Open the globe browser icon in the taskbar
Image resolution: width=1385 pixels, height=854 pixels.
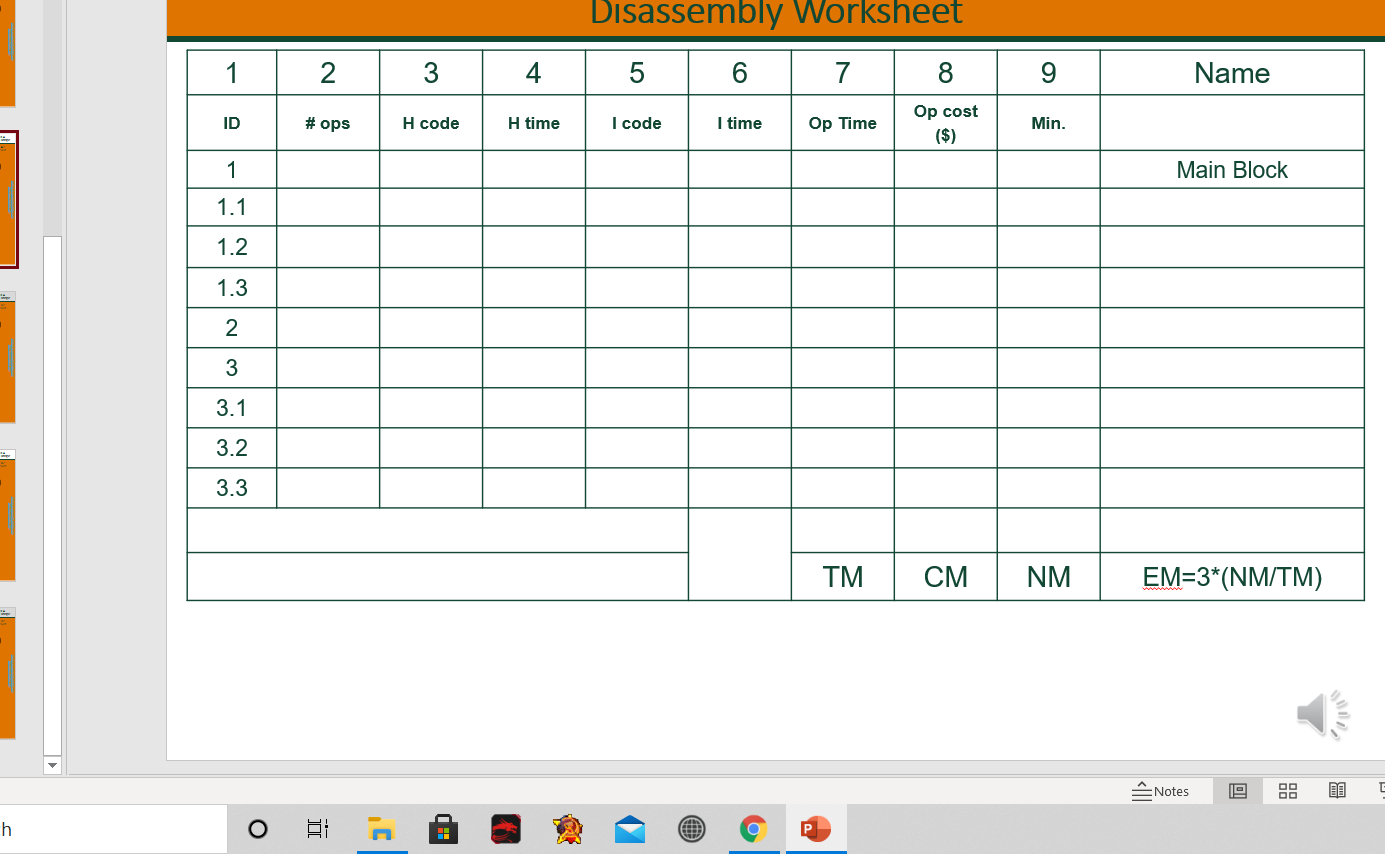point(691,828)
